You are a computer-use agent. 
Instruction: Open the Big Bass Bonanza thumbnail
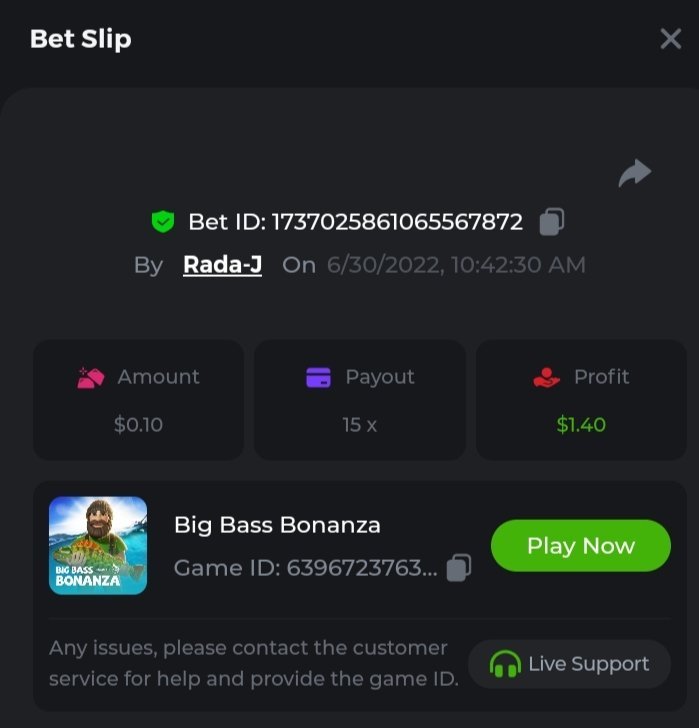[98, 545]
